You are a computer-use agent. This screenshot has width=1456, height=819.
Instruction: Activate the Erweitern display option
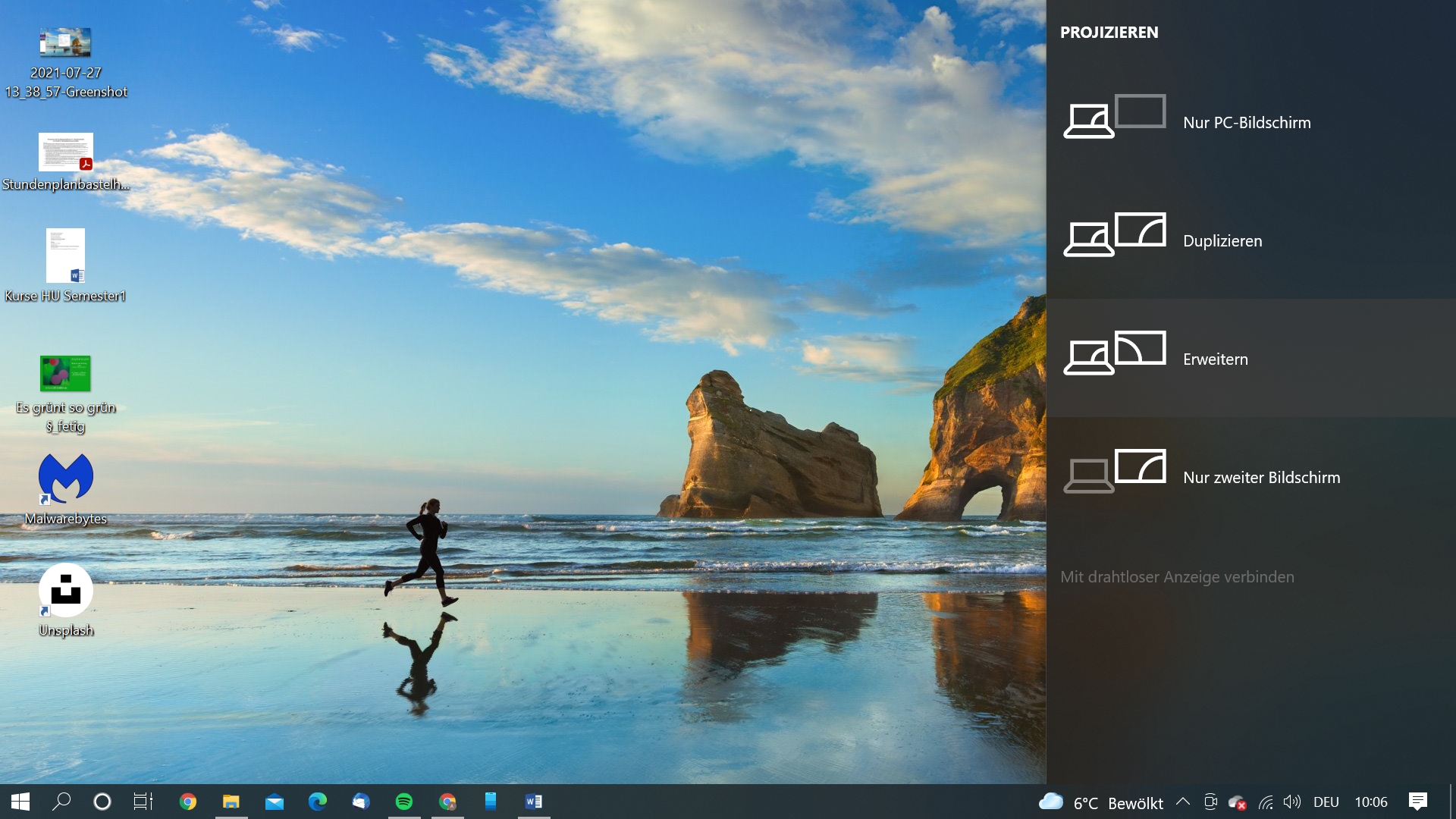(x=1215, y=359)
